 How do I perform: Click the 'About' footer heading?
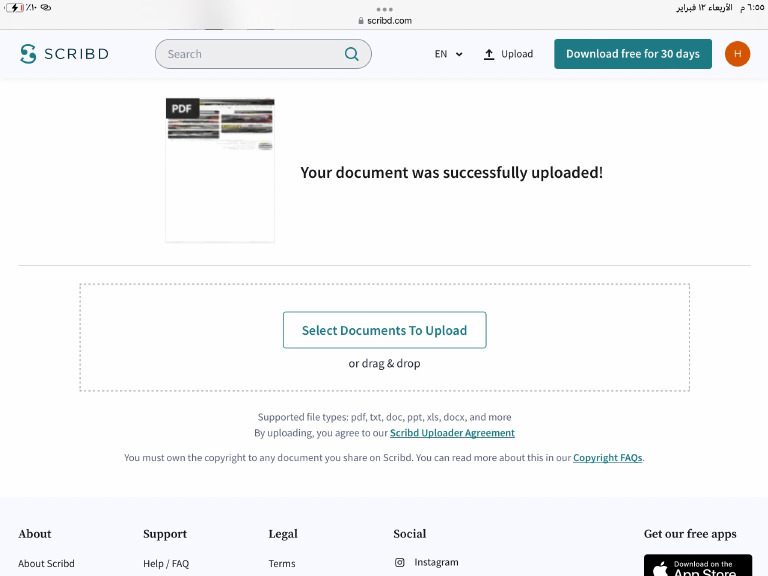click(x=35, y=534)
